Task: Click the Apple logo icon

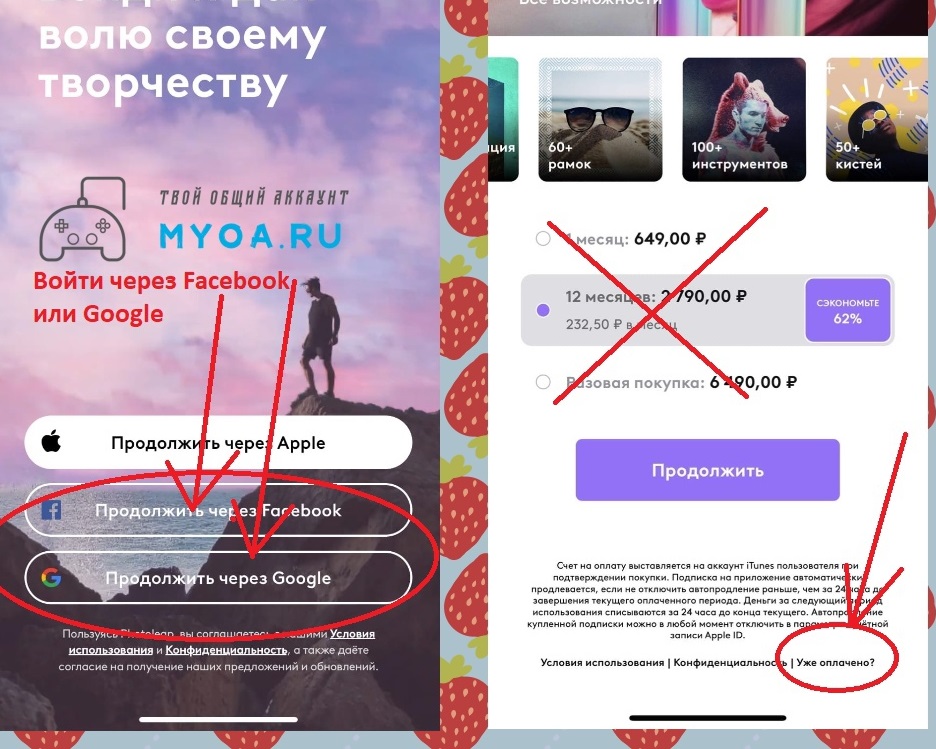Action: coord(51,442)
